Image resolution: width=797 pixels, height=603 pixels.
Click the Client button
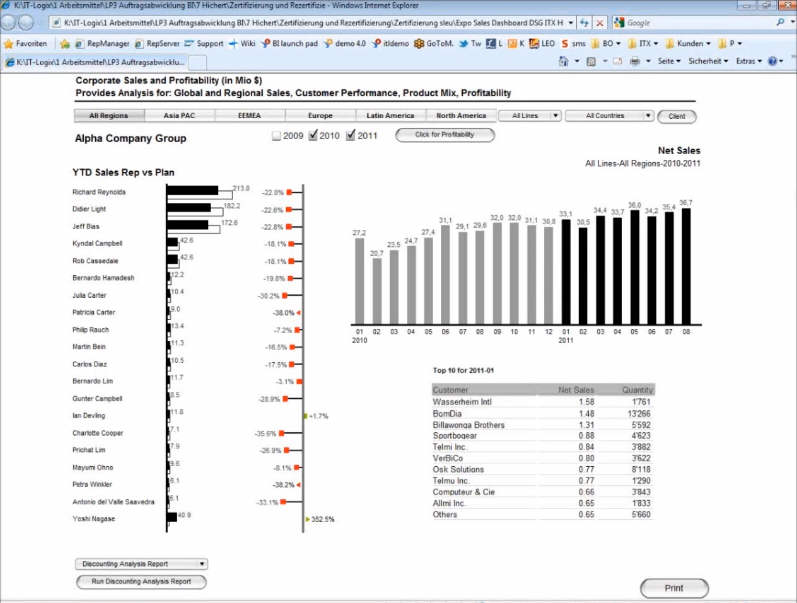[677, 116]
